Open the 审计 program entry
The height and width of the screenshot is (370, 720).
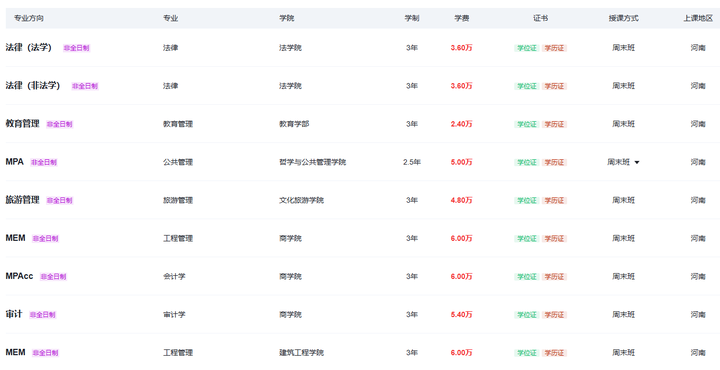tap(14, 314)
